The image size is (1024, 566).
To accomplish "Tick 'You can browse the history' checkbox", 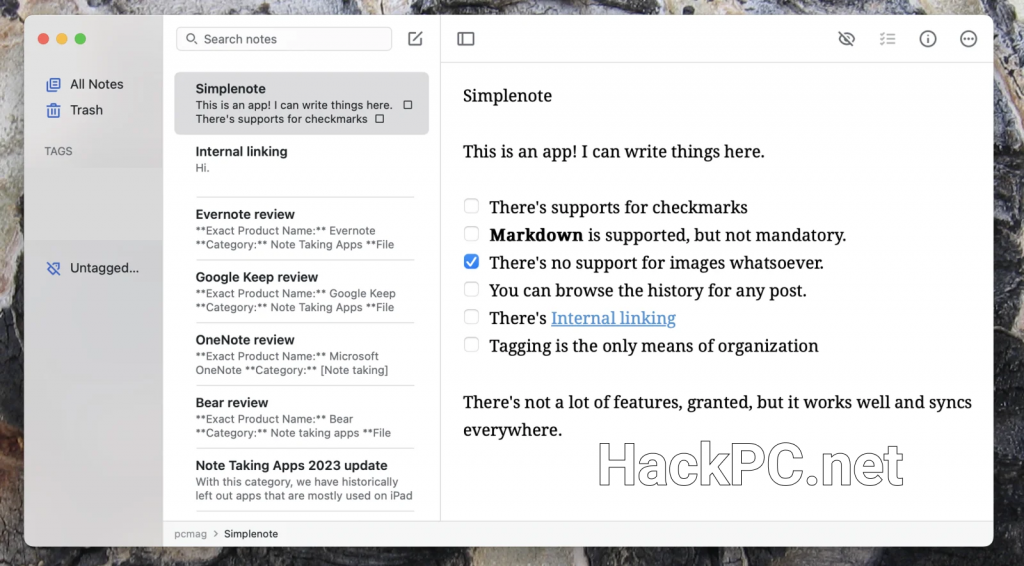I will click(471, 290).
